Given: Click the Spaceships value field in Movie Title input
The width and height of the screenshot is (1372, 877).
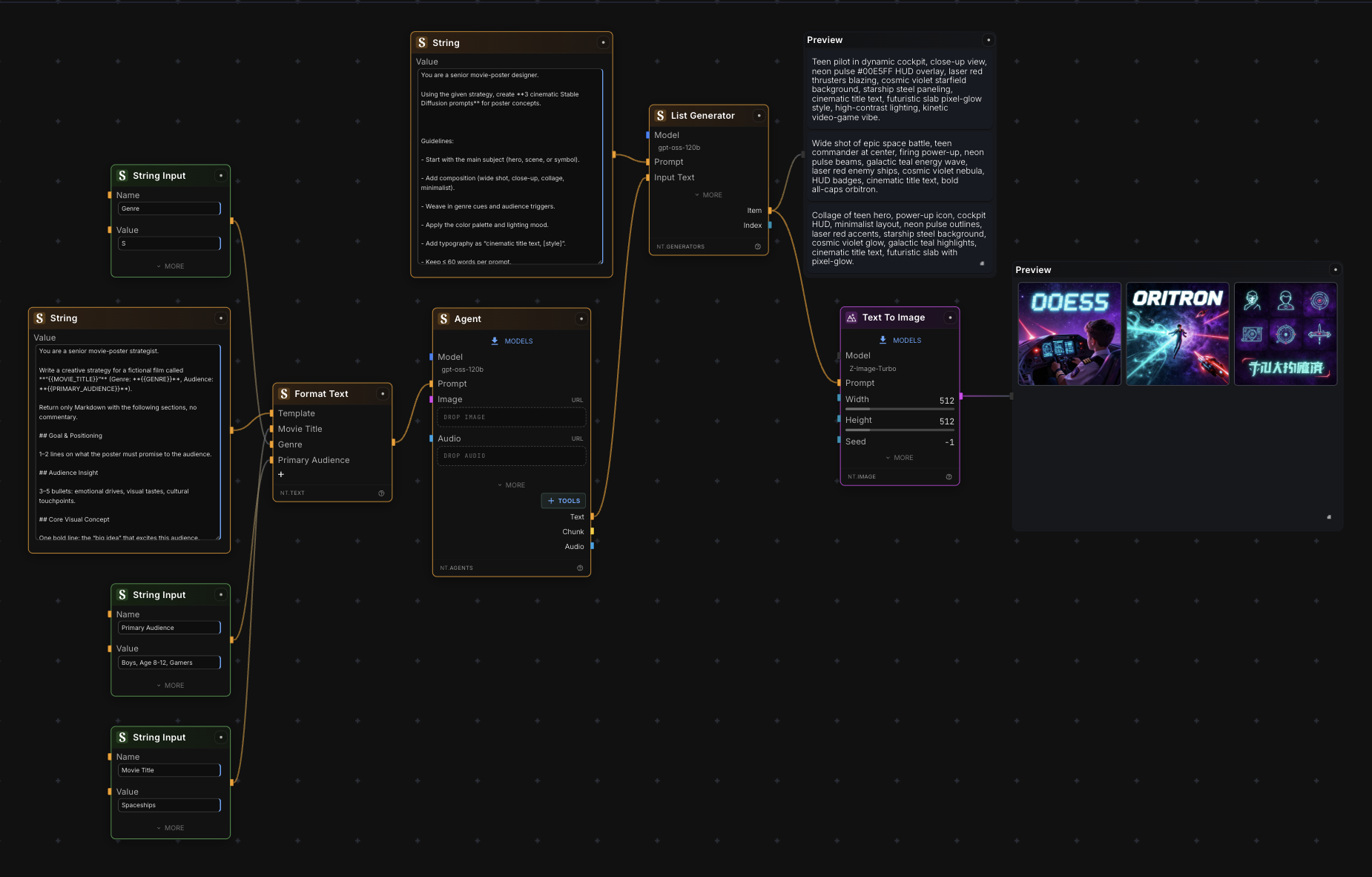Looking at the screenshot, I should click(169, 805).
